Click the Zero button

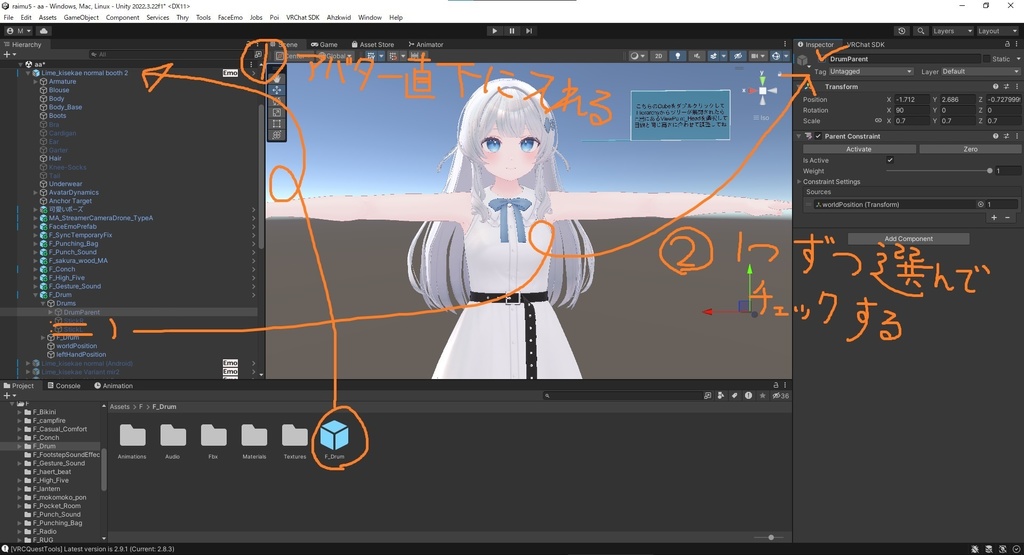pyautogui.click(x=970, y=149)
